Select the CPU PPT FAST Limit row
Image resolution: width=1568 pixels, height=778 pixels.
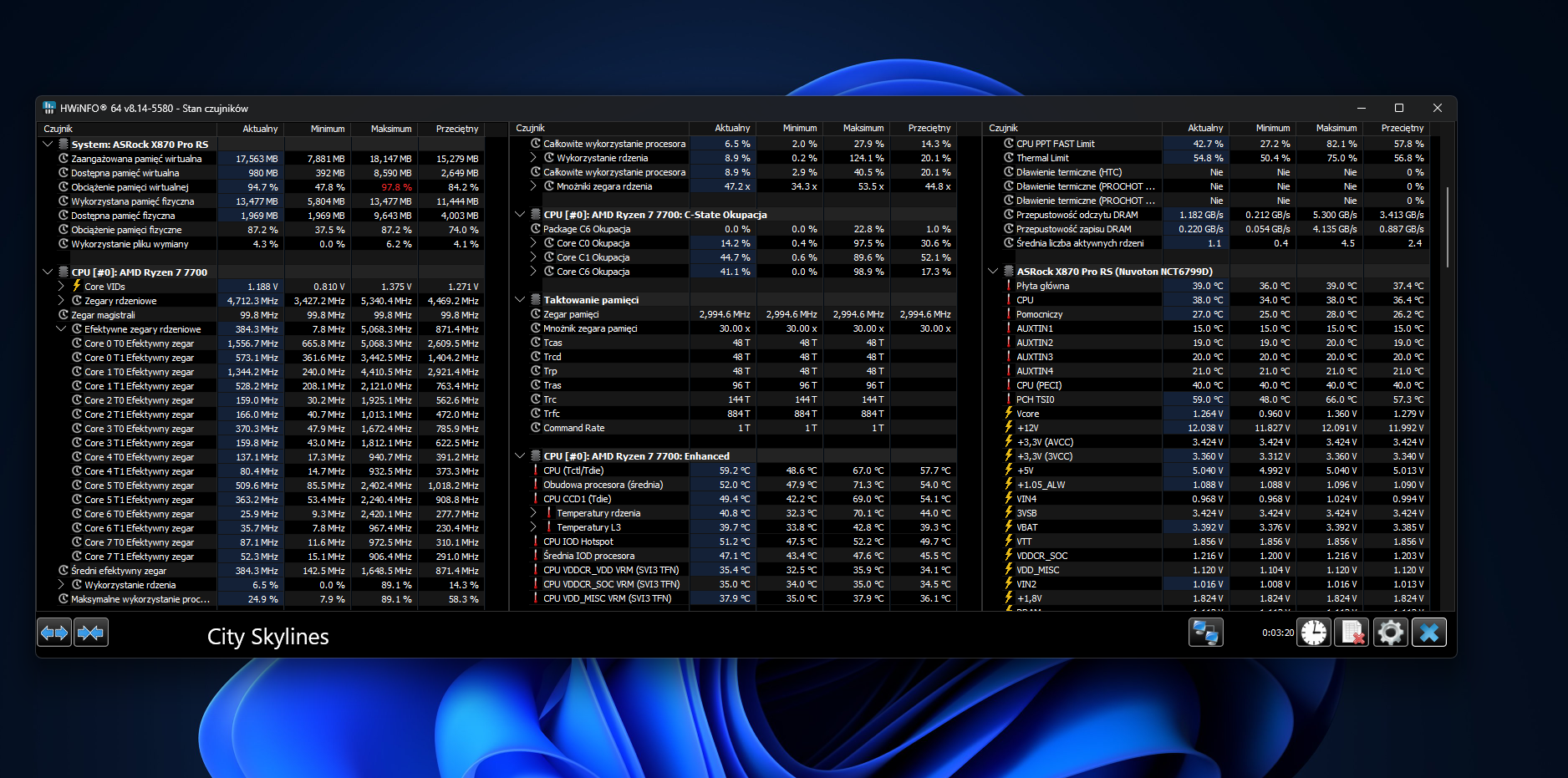[1207, 144]
